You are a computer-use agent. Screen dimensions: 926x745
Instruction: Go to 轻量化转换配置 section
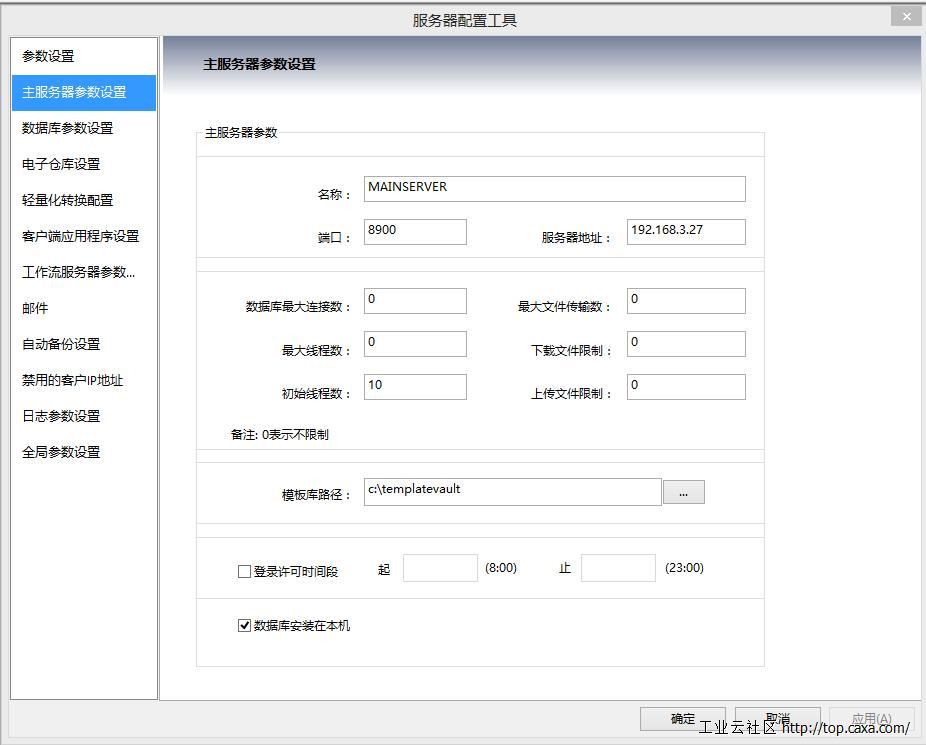[x=68, y=200]
